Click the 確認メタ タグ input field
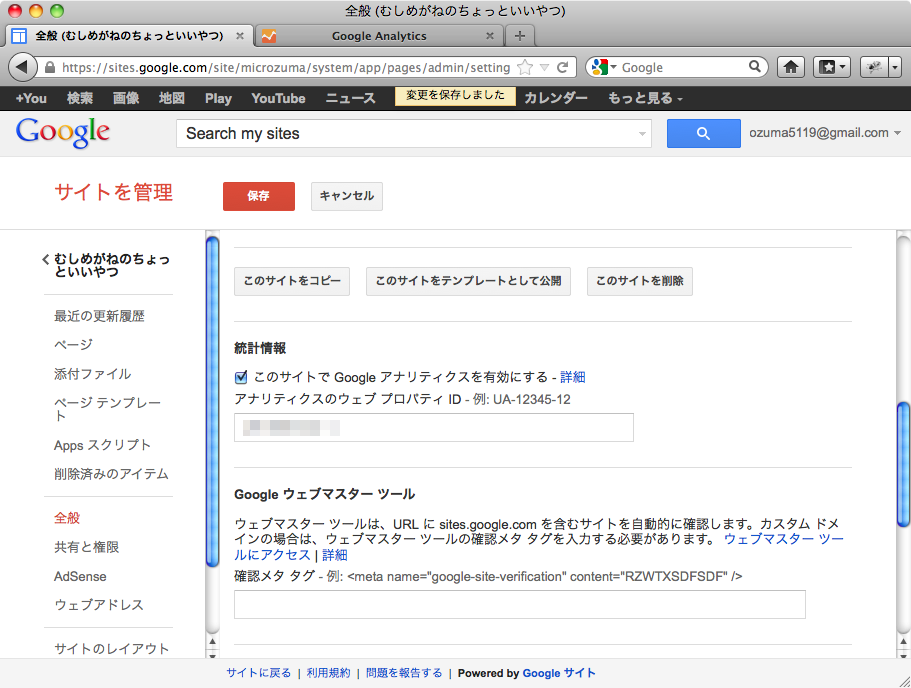The image size is (911, 688). tap(519, 605)
